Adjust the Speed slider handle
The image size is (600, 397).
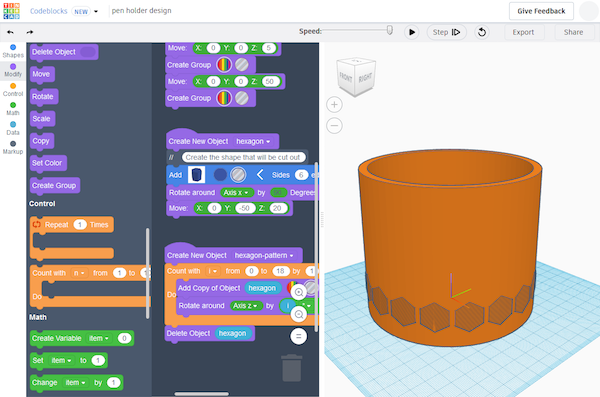point(390,30)
